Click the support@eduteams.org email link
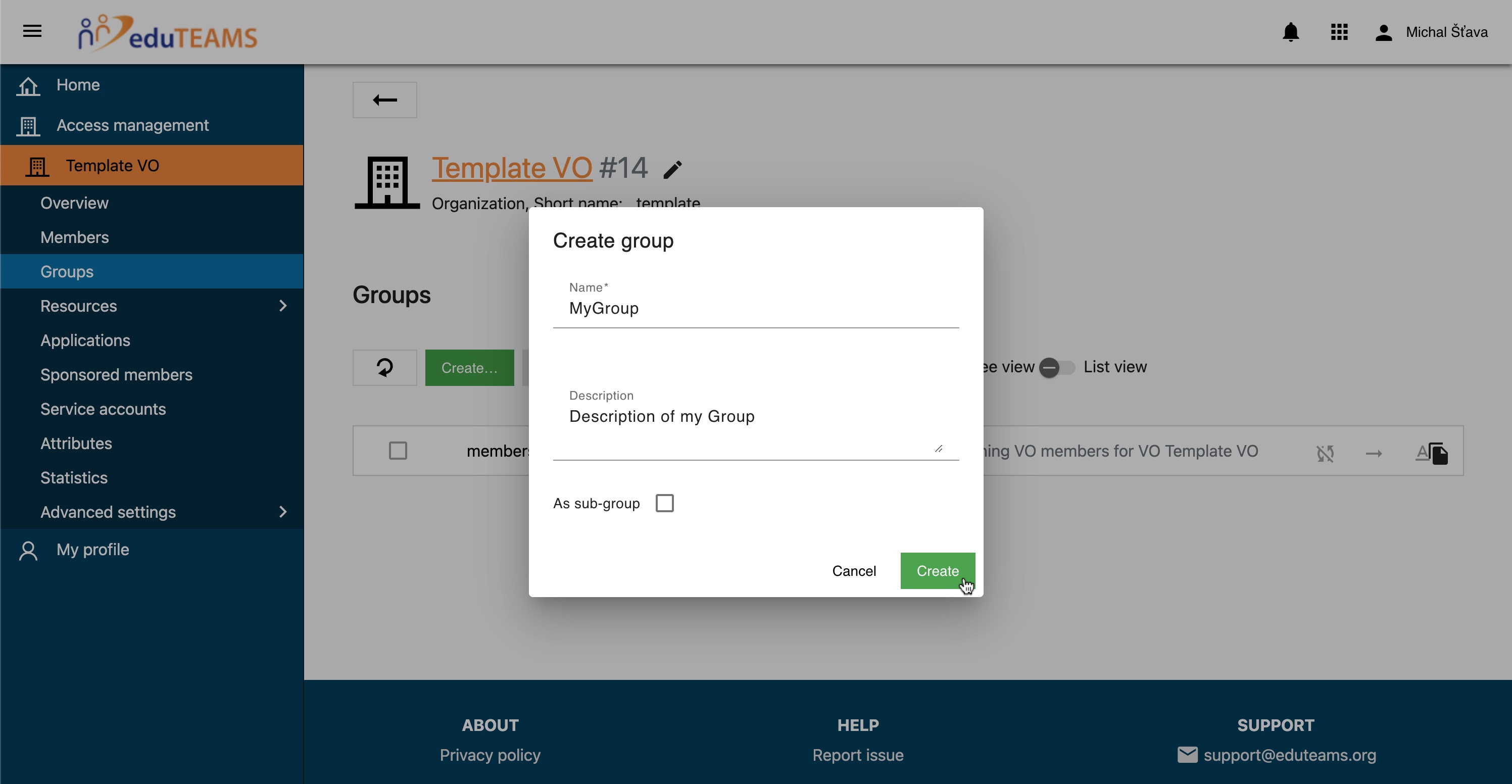The width and height of the screenshot is (1512, 784). pos(1290,755)
